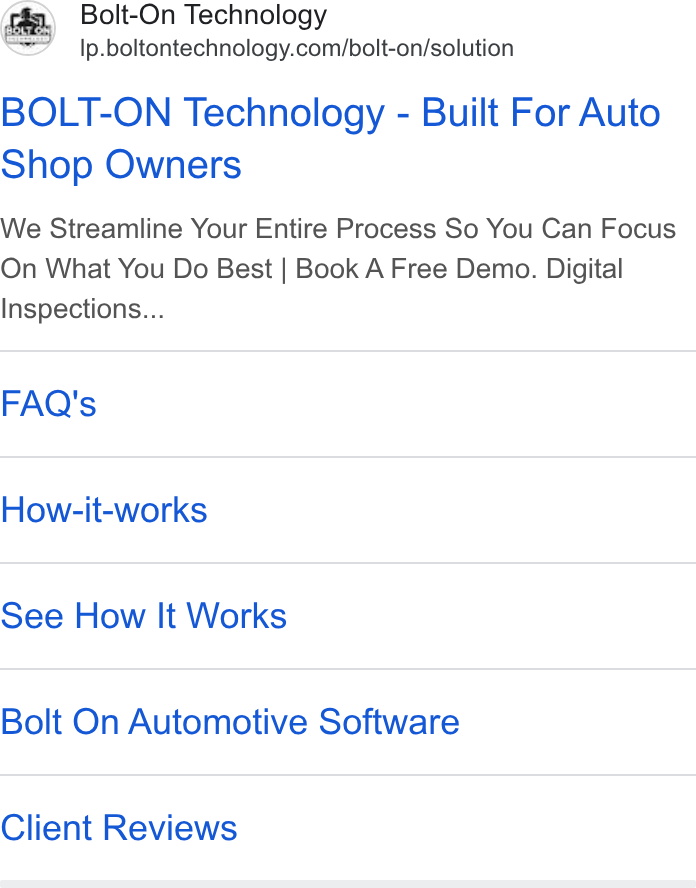Click the 'Digital' word in the description
The height and width of the screenshot is (888, 696).
[x=584, y=268]
